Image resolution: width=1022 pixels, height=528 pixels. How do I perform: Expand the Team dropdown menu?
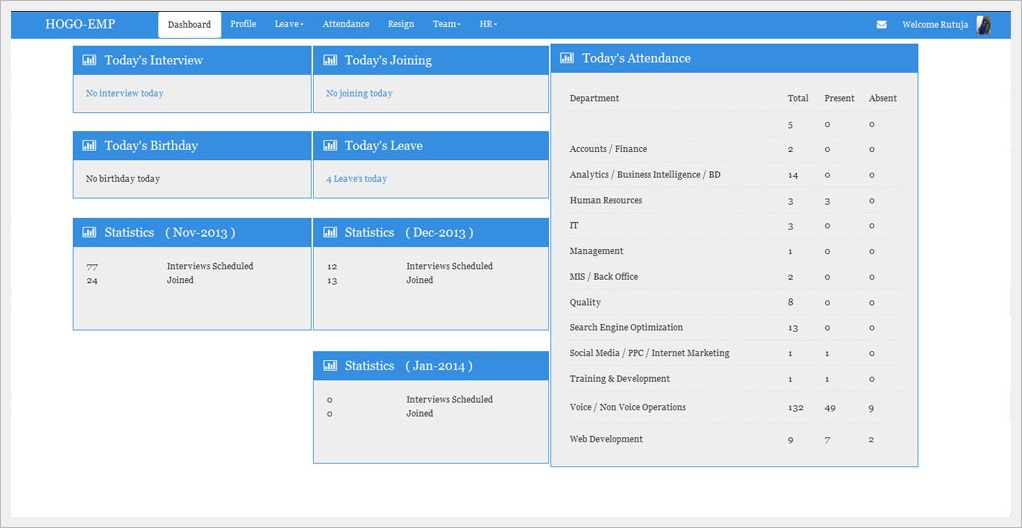[446, 24]
